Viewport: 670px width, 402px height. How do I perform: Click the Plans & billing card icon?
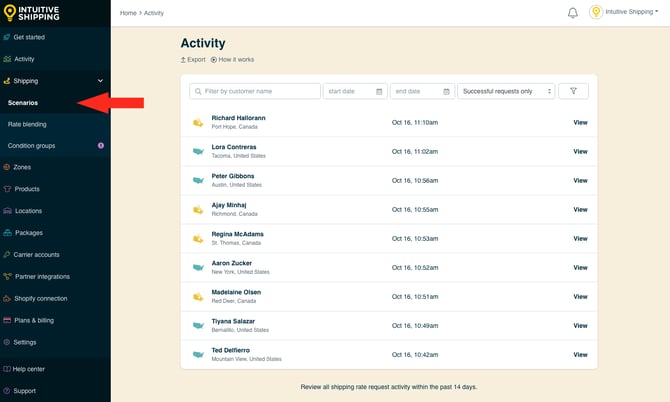[x=7, y=320]
